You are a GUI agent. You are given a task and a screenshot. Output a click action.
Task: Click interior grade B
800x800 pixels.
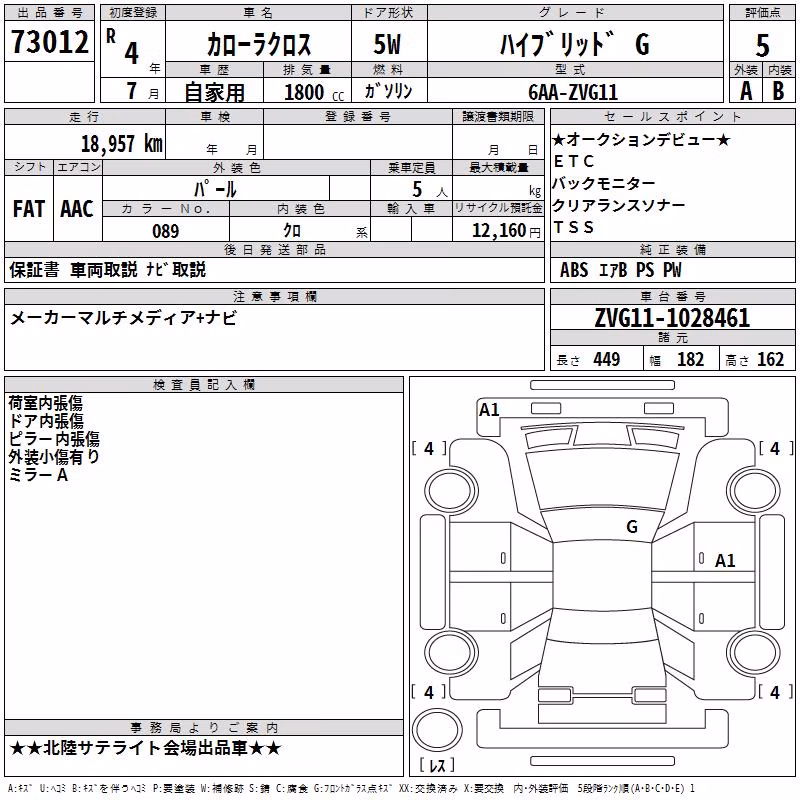[778, 91]
